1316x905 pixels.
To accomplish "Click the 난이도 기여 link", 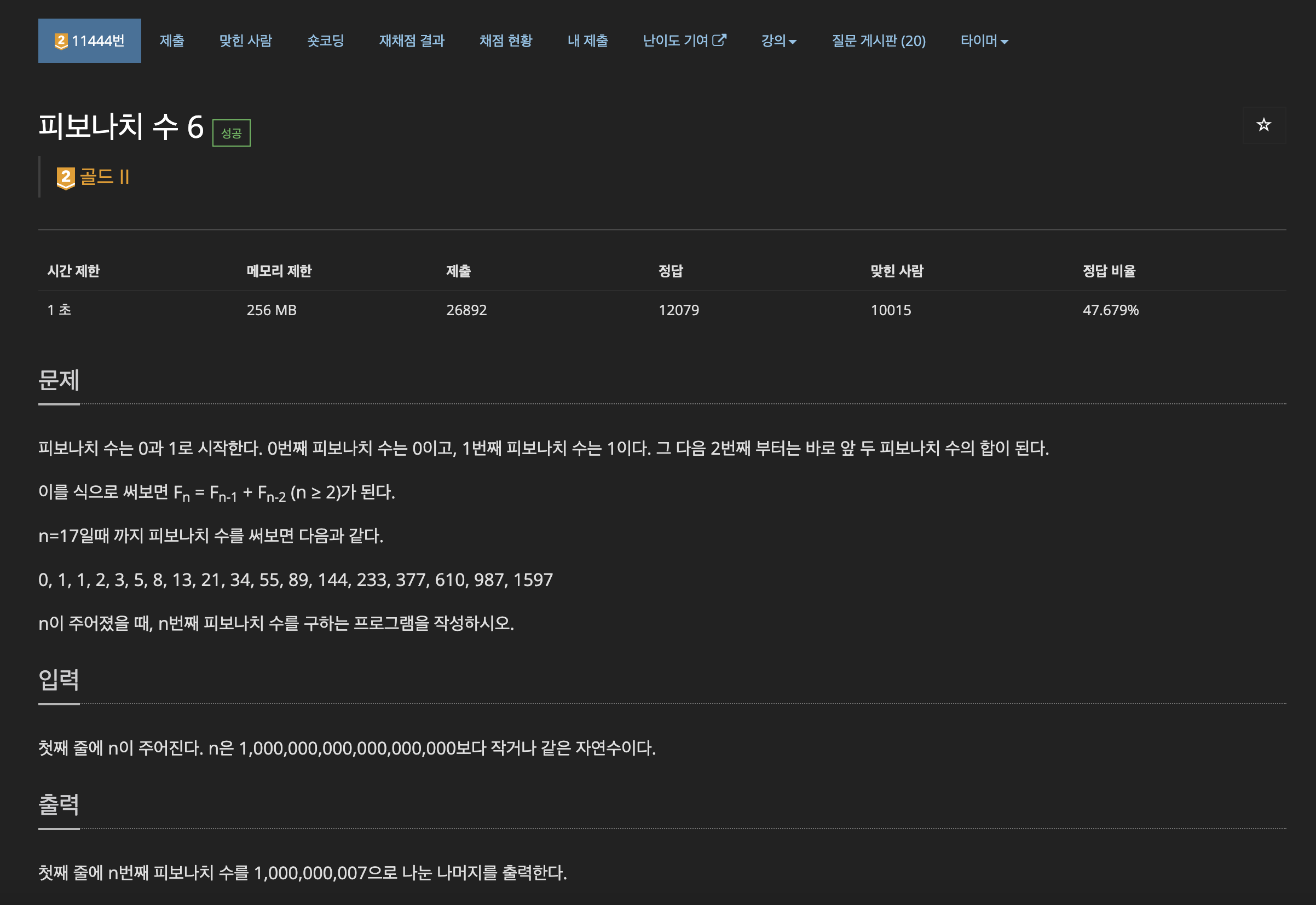I will (x=675, y=41).
